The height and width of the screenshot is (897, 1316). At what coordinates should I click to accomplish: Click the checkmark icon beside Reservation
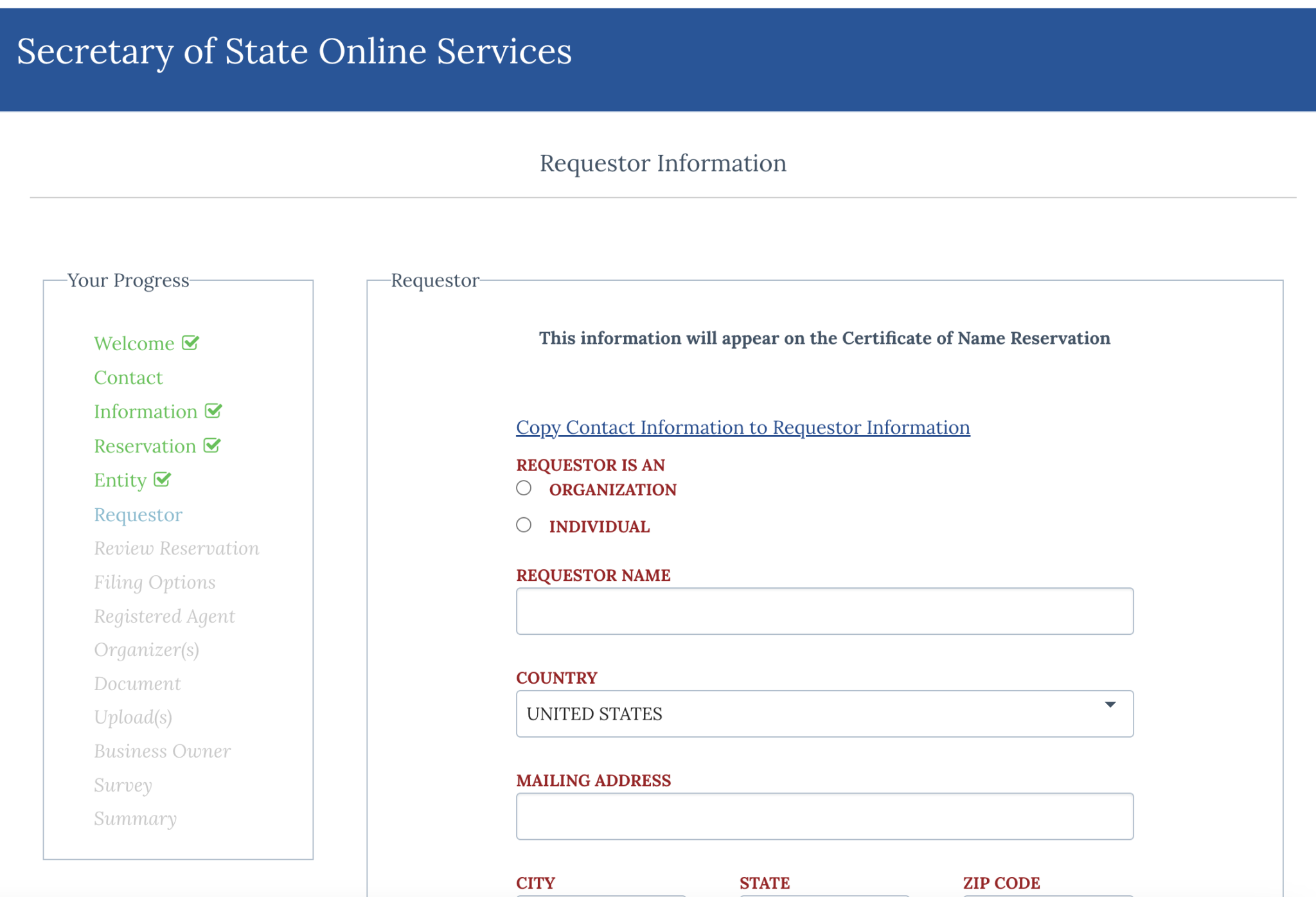tap(212, 445)
